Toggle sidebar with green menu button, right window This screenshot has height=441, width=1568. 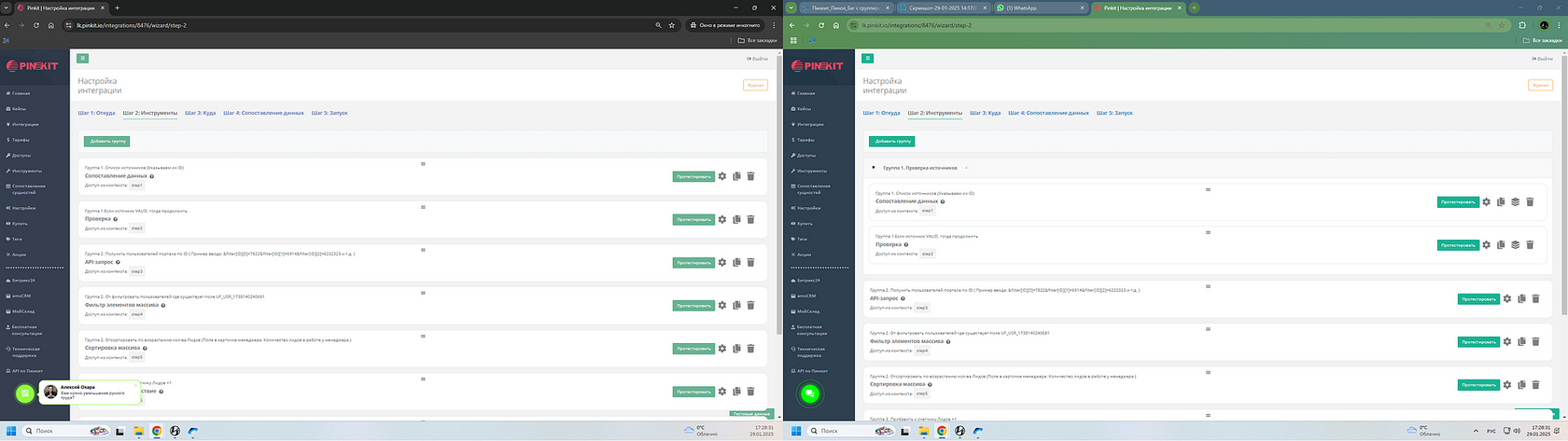pos(868,59)
